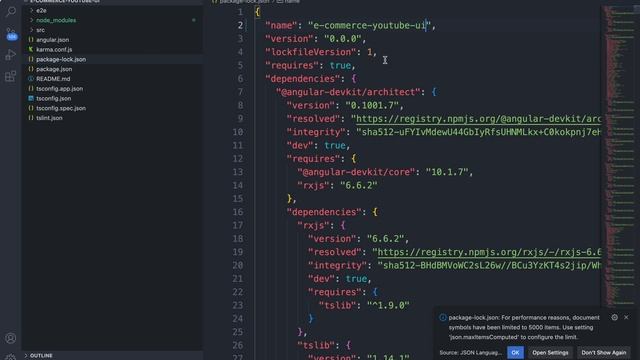Click Open Settings in notification
Screen dimensions: 640x360
[550, 352]
